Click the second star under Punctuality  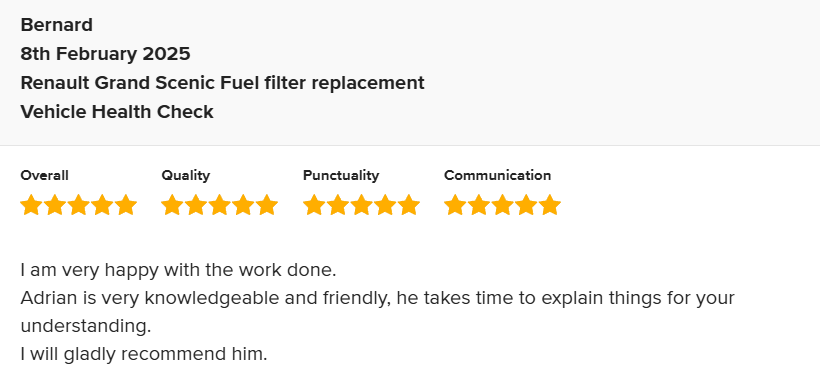click(x=337, y=205)
